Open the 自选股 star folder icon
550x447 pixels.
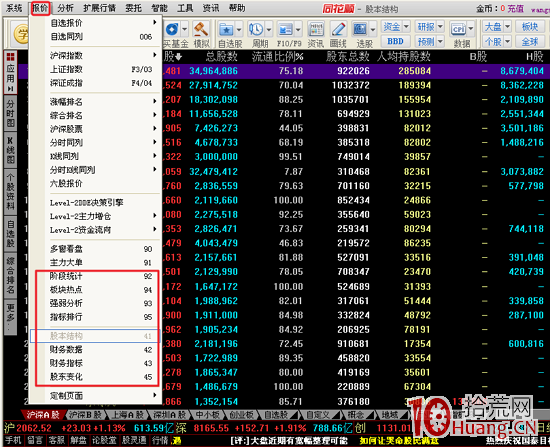pos(226,29)
